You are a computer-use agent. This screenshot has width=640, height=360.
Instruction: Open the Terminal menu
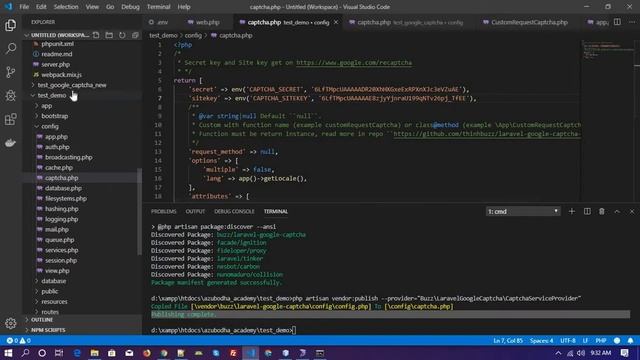(158, 7)
